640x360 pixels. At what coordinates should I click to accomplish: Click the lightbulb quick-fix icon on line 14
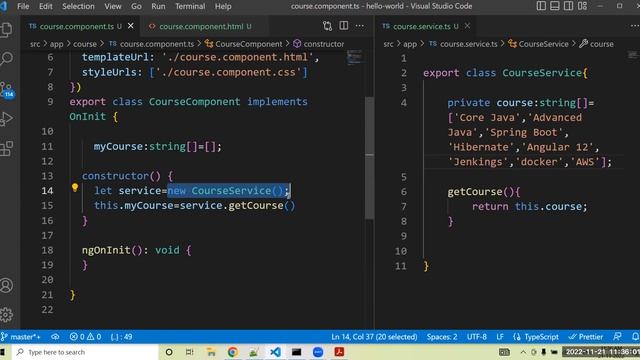click(x=75, y=187)
